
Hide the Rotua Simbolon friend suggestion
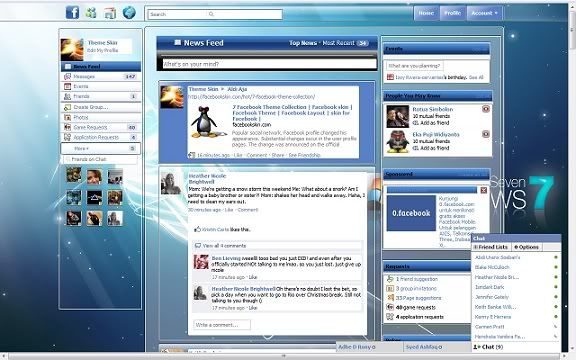486,109
